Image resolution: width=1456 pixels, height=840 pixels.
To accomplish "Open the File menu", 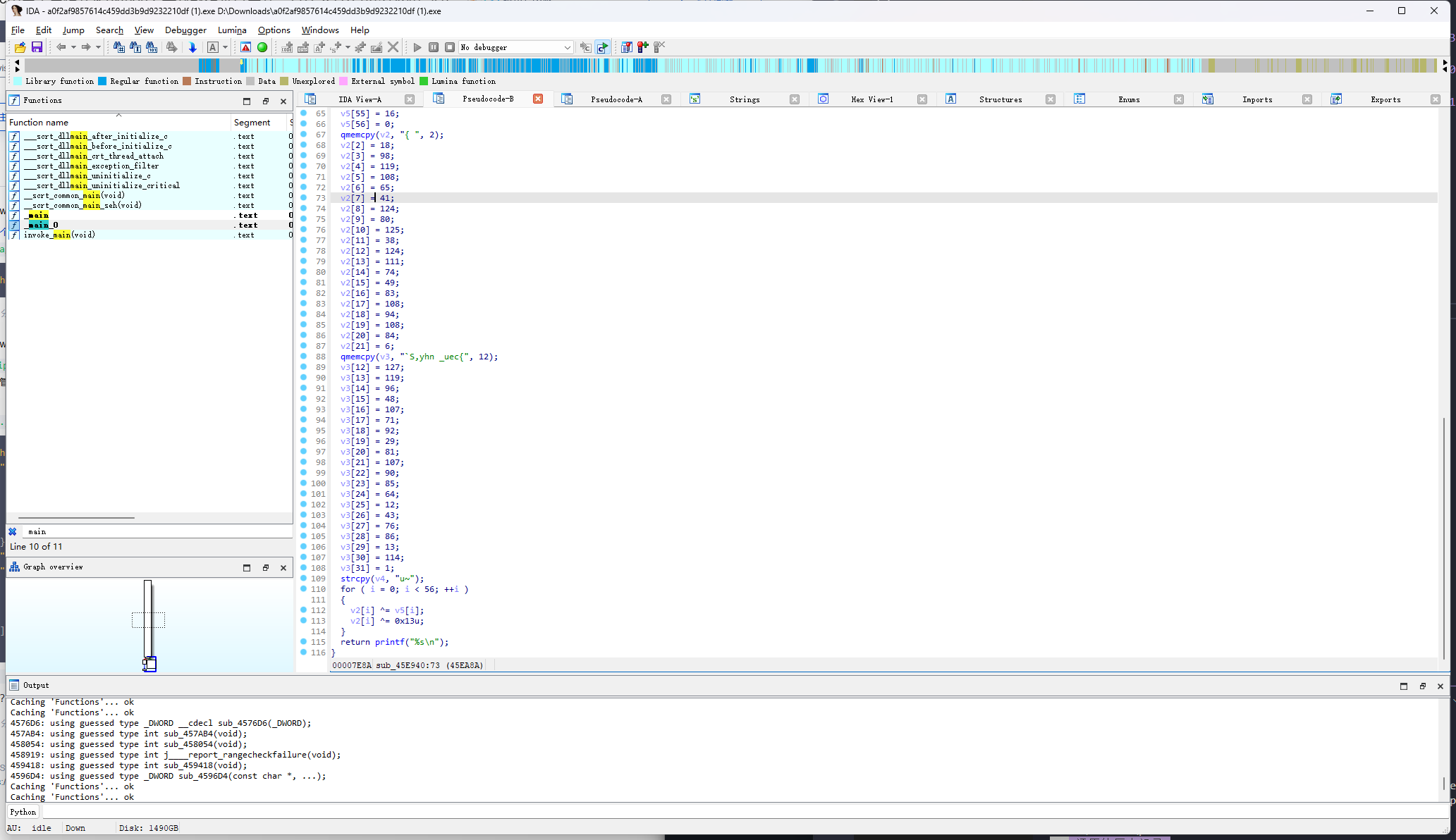I will (18, 30).
